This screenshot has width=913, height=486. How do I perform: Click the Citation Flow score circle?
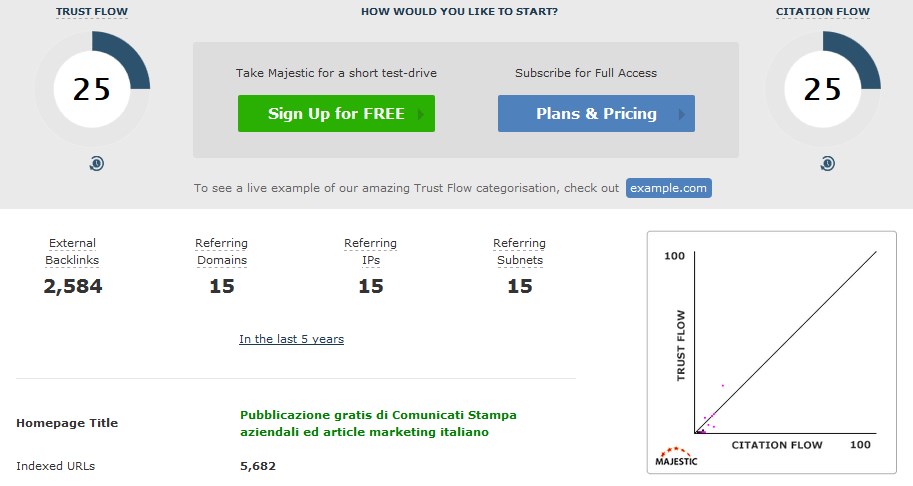[x=823, y=89]
